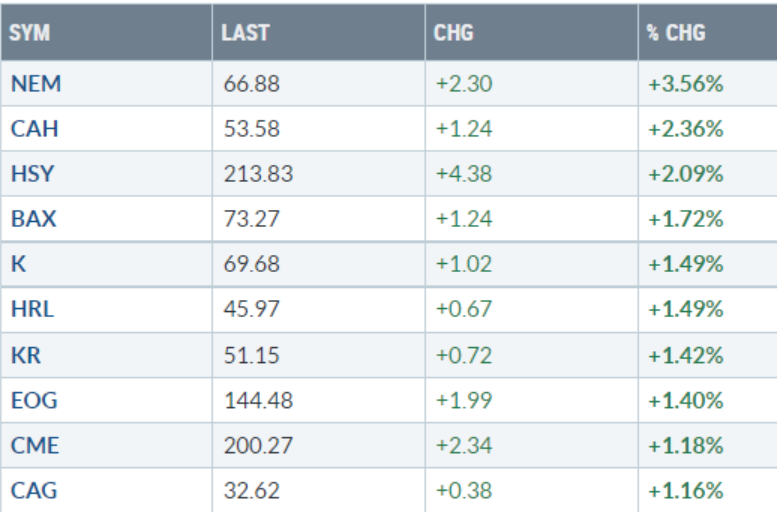Sort table by SYM column header
Screen dimensions: 780x512
[x=29, y=33]
